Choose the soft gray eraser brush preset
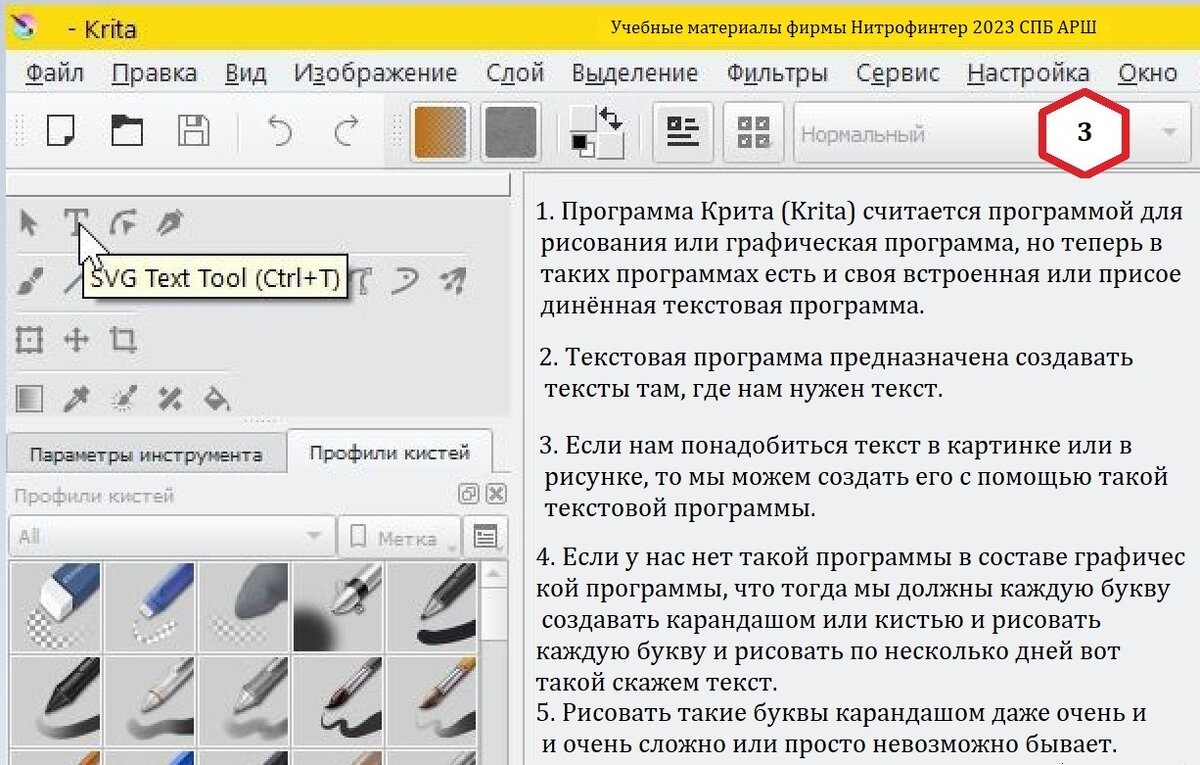This screenshot has width=1200, height=765. point(244,606)
